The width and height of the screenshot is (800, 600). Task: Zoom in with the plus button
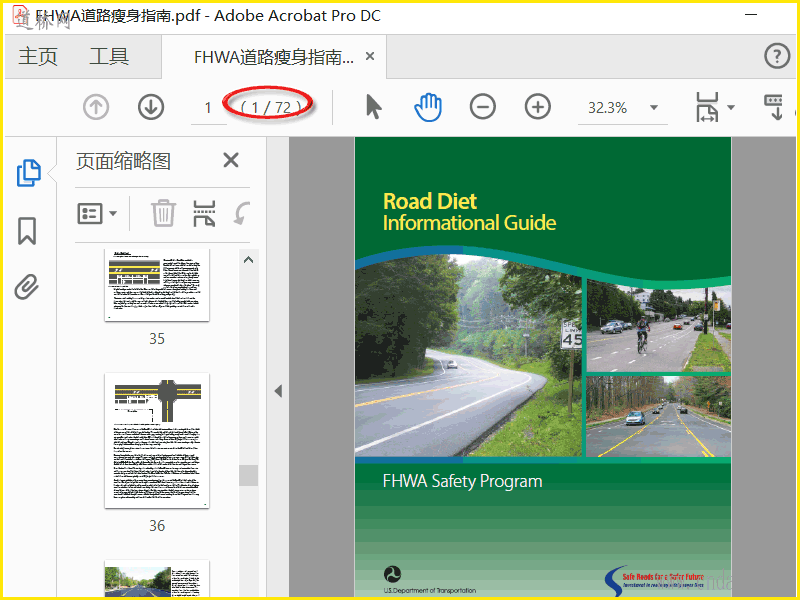[538, 107]
